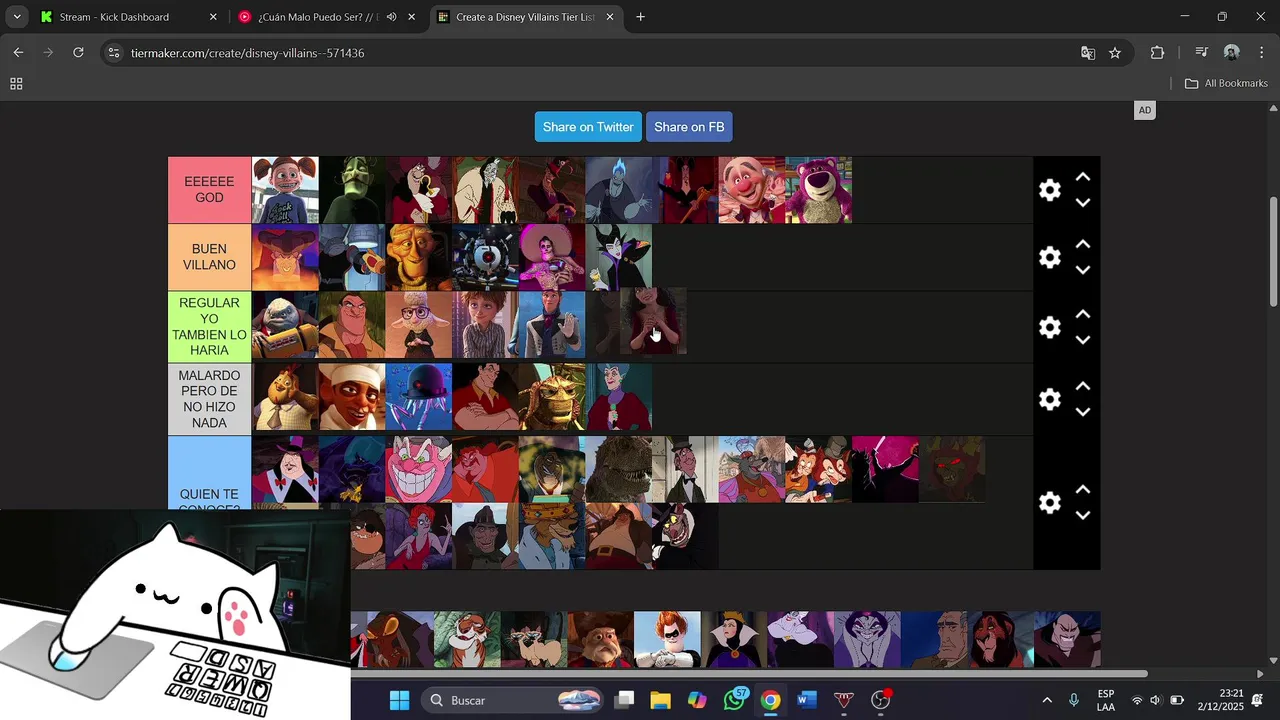Pick Lotso pink bear in God tier

818,190
